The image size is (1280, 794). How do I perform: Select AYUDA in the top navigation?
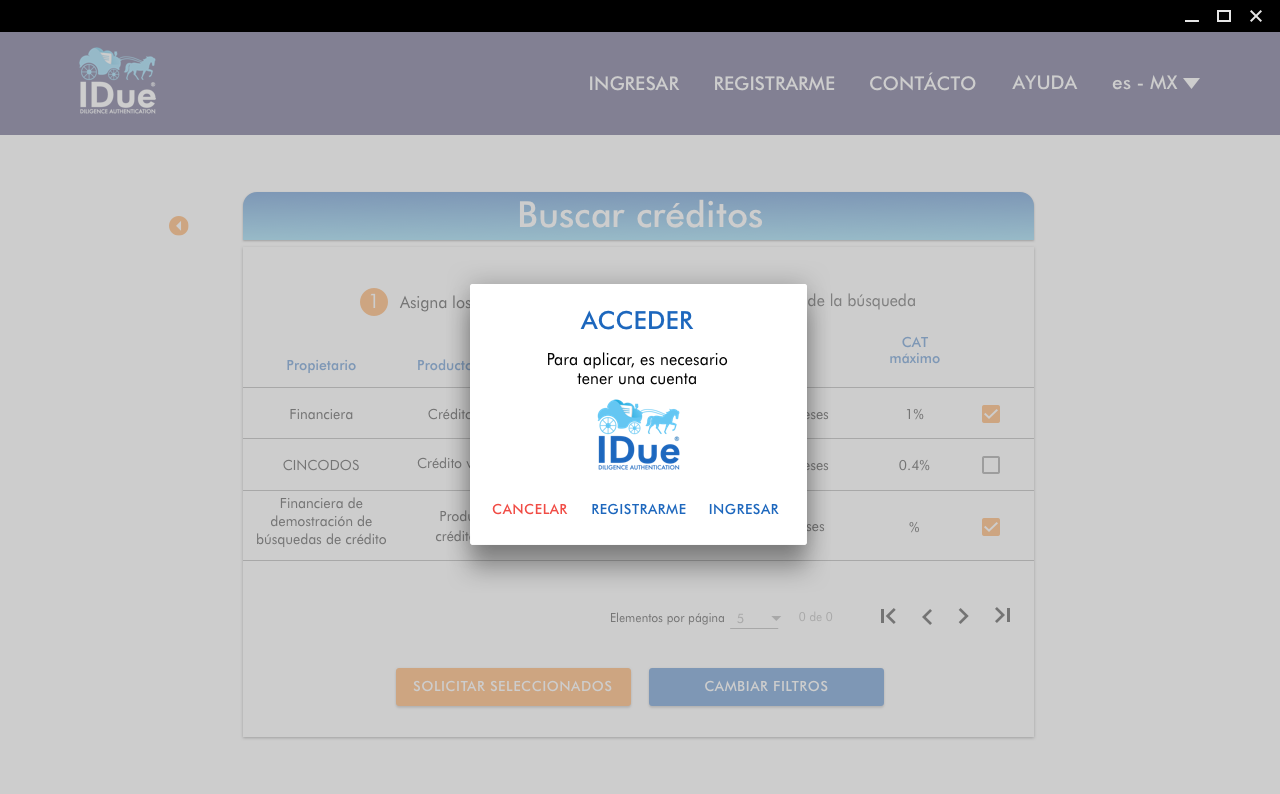pyautogui.click(x=1044, y=83)
